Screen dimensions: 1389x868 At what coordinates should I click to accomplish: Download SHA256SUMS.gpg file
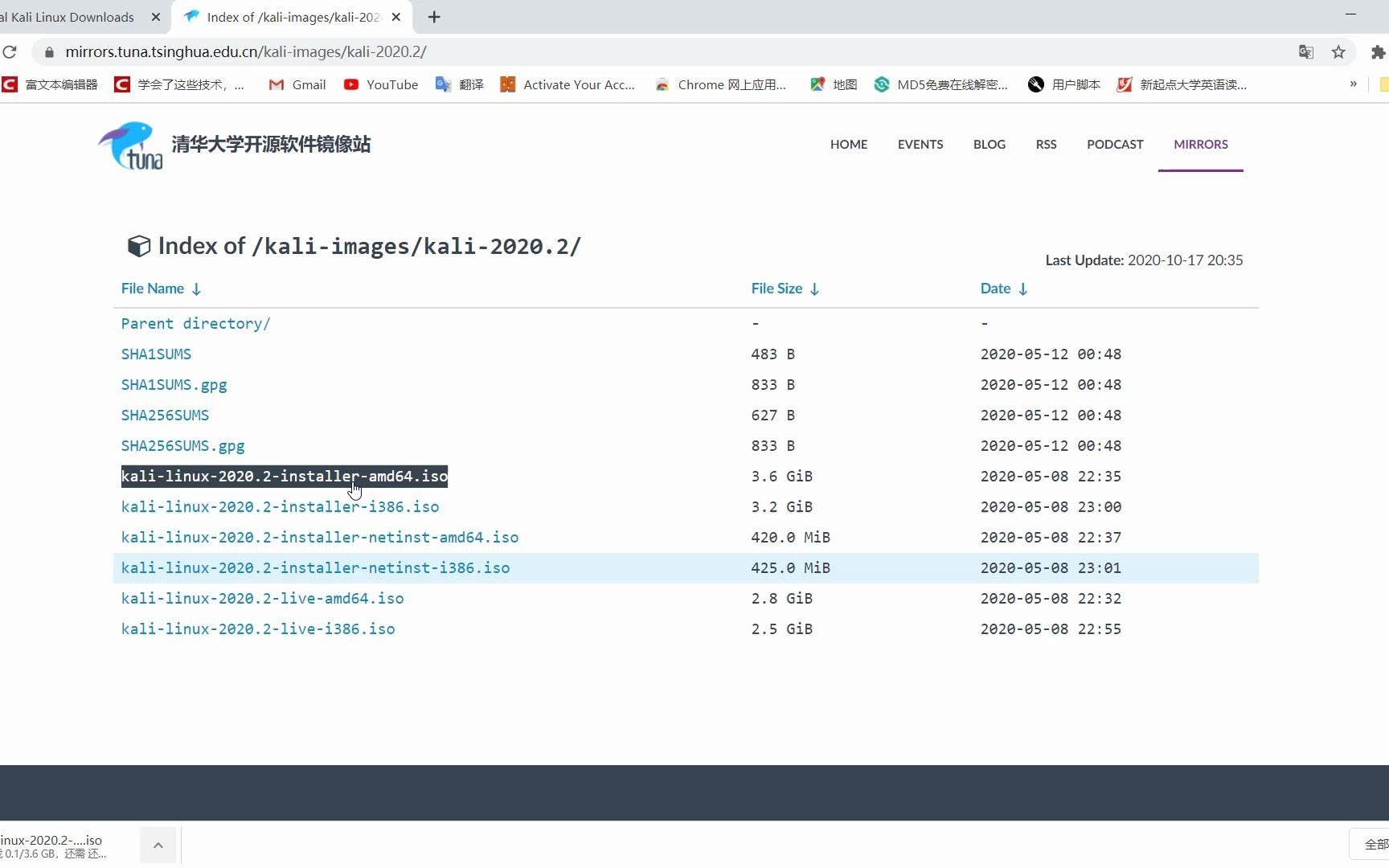point(182,446)
